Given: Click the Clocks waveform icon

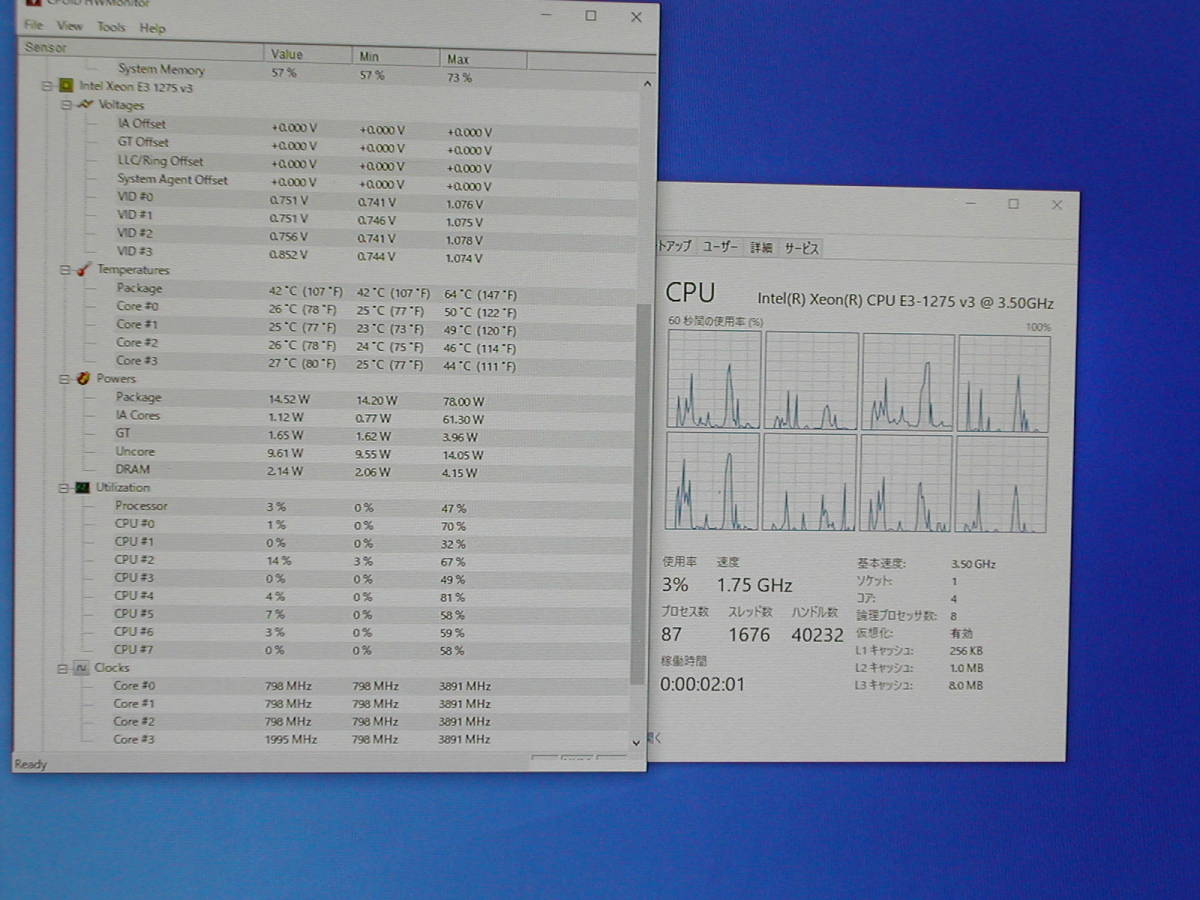Looking at the screenshot, I should (81, 668).
